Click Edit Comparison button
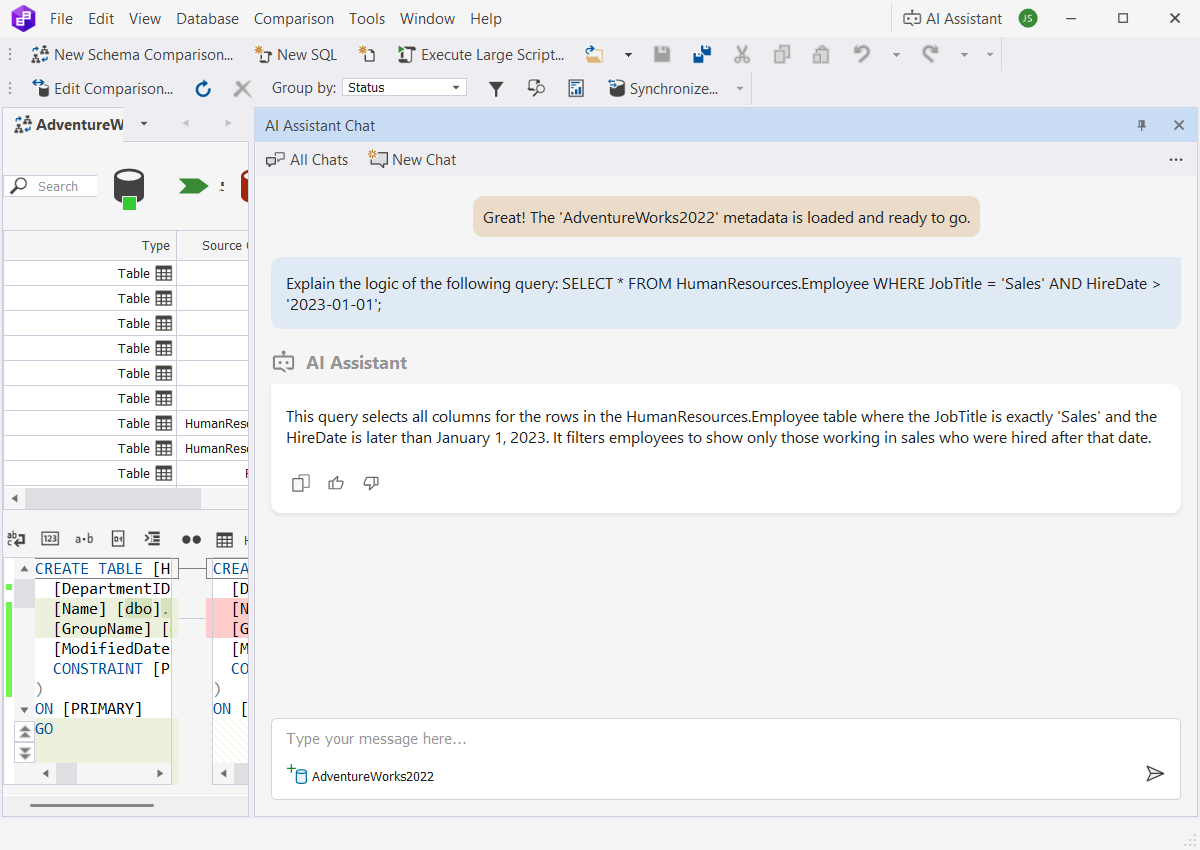1200x850 pixels. click(x=102, y=88)
